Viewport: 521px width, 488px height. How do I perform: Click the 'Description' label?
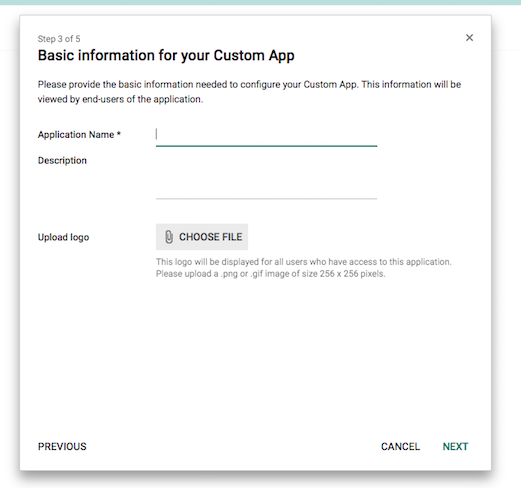62,161
